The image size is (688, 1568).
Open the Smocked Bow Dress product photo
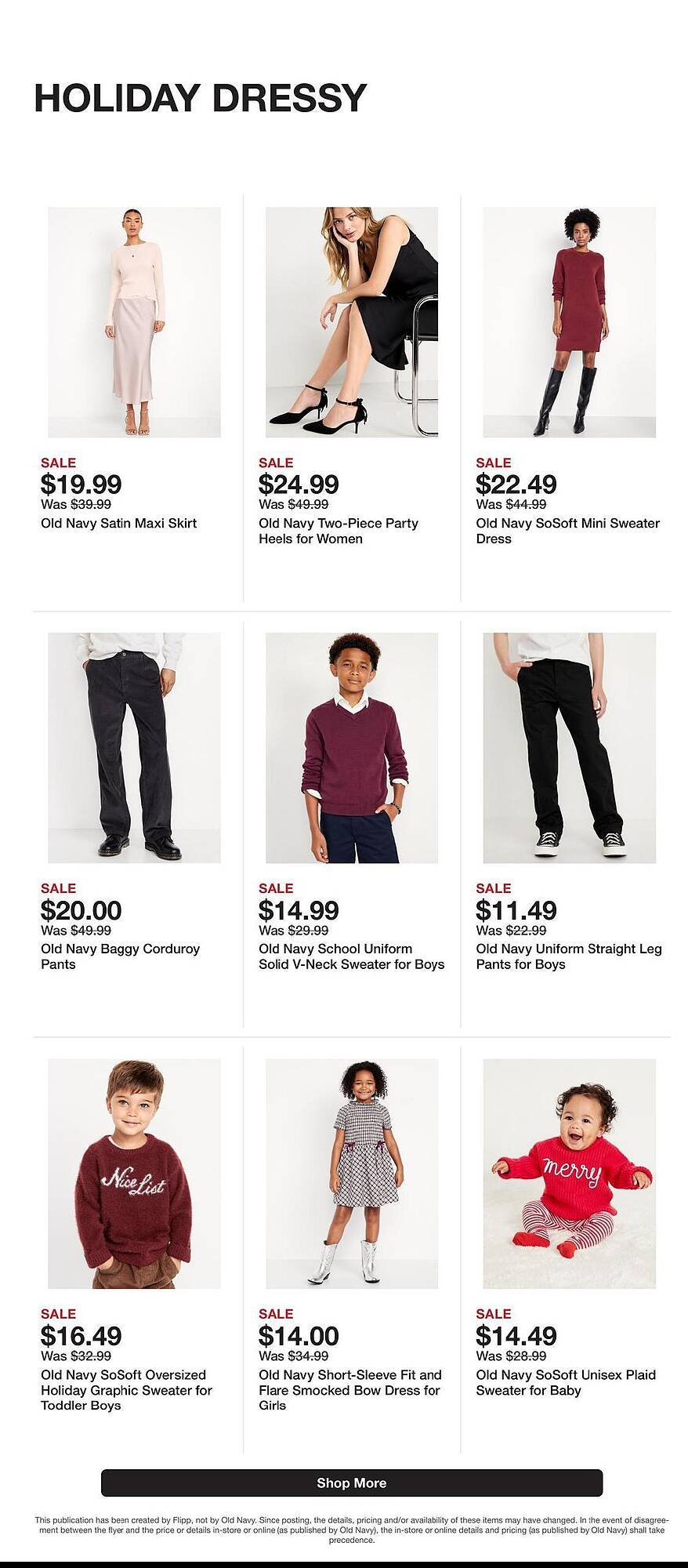click(x=352, y=1174)
